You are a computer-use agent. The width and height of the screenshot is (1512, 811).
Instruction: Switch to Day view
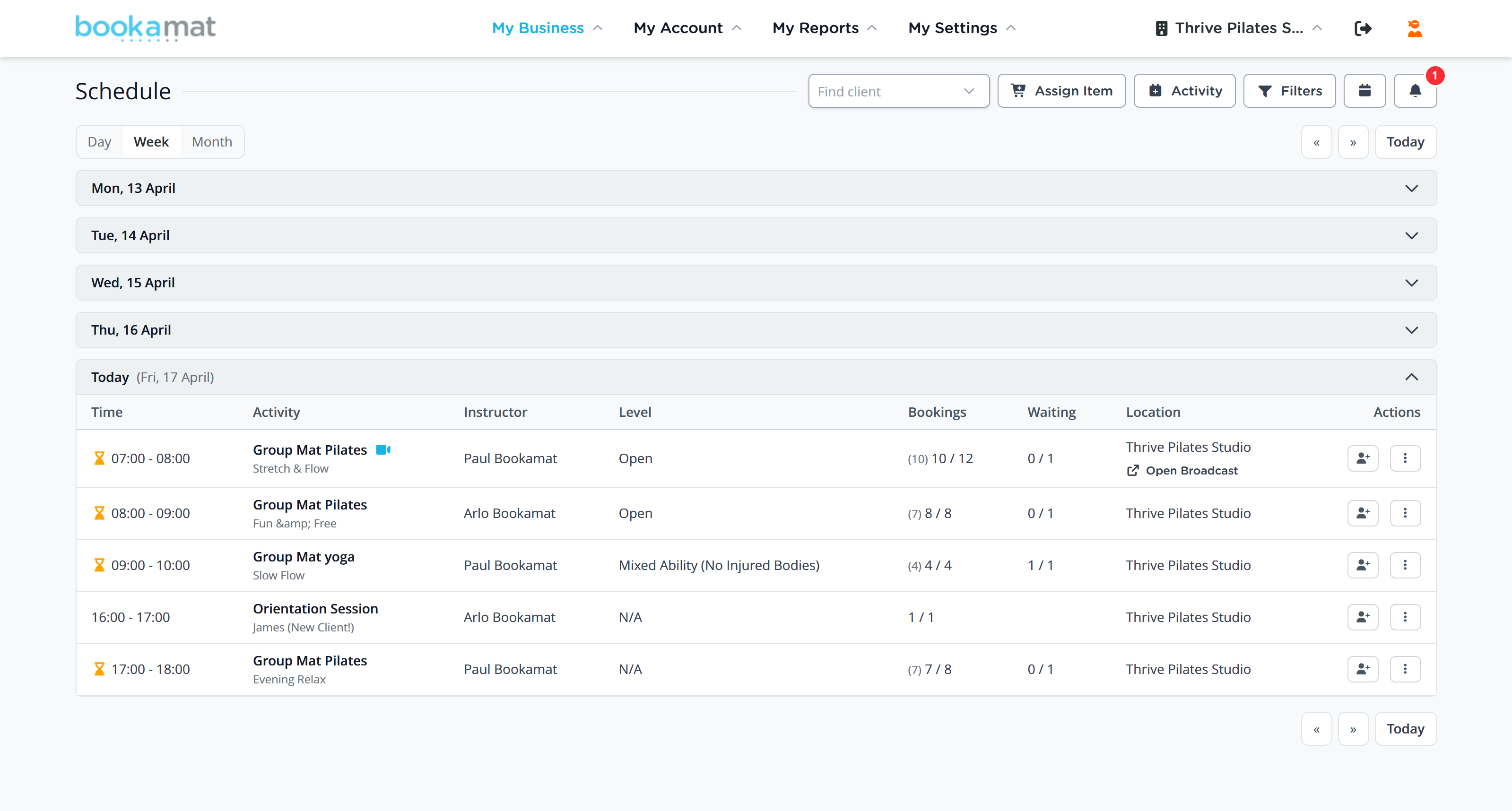tap(99, 141)
